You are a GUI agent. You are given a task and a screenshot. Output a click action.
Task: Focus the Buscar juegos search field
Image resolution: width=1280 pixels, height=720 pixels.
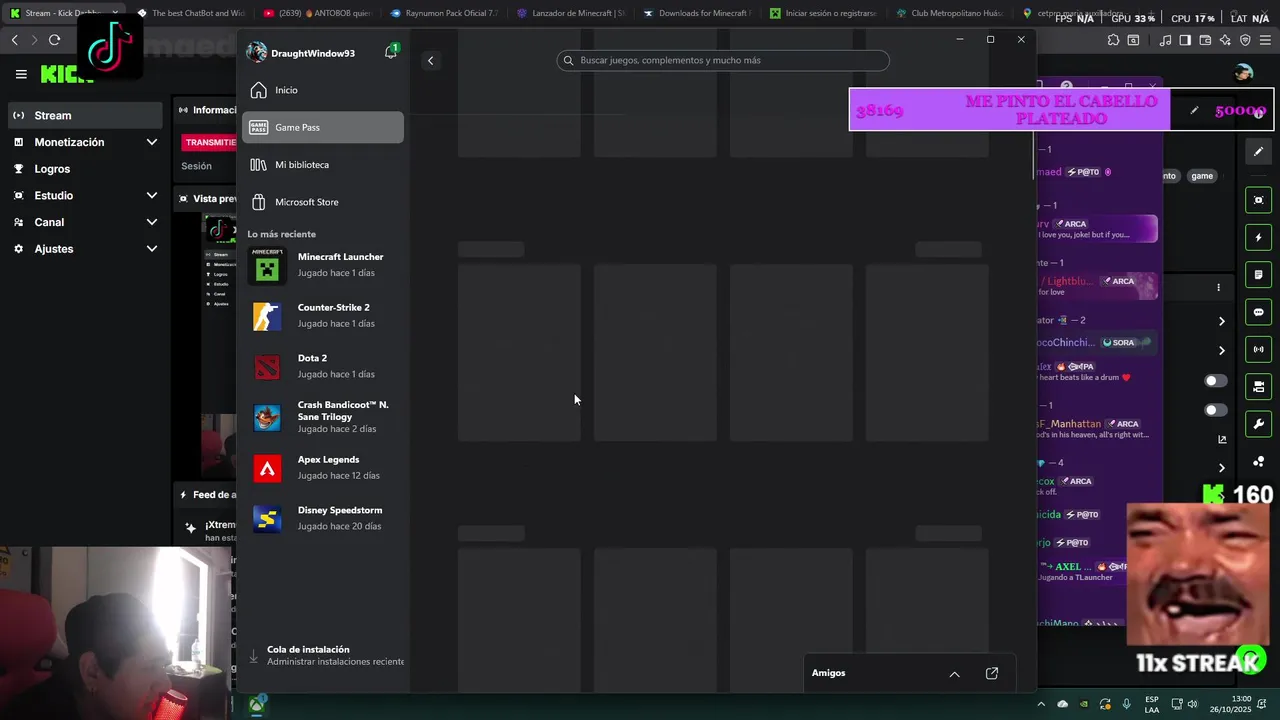(723, 60)
